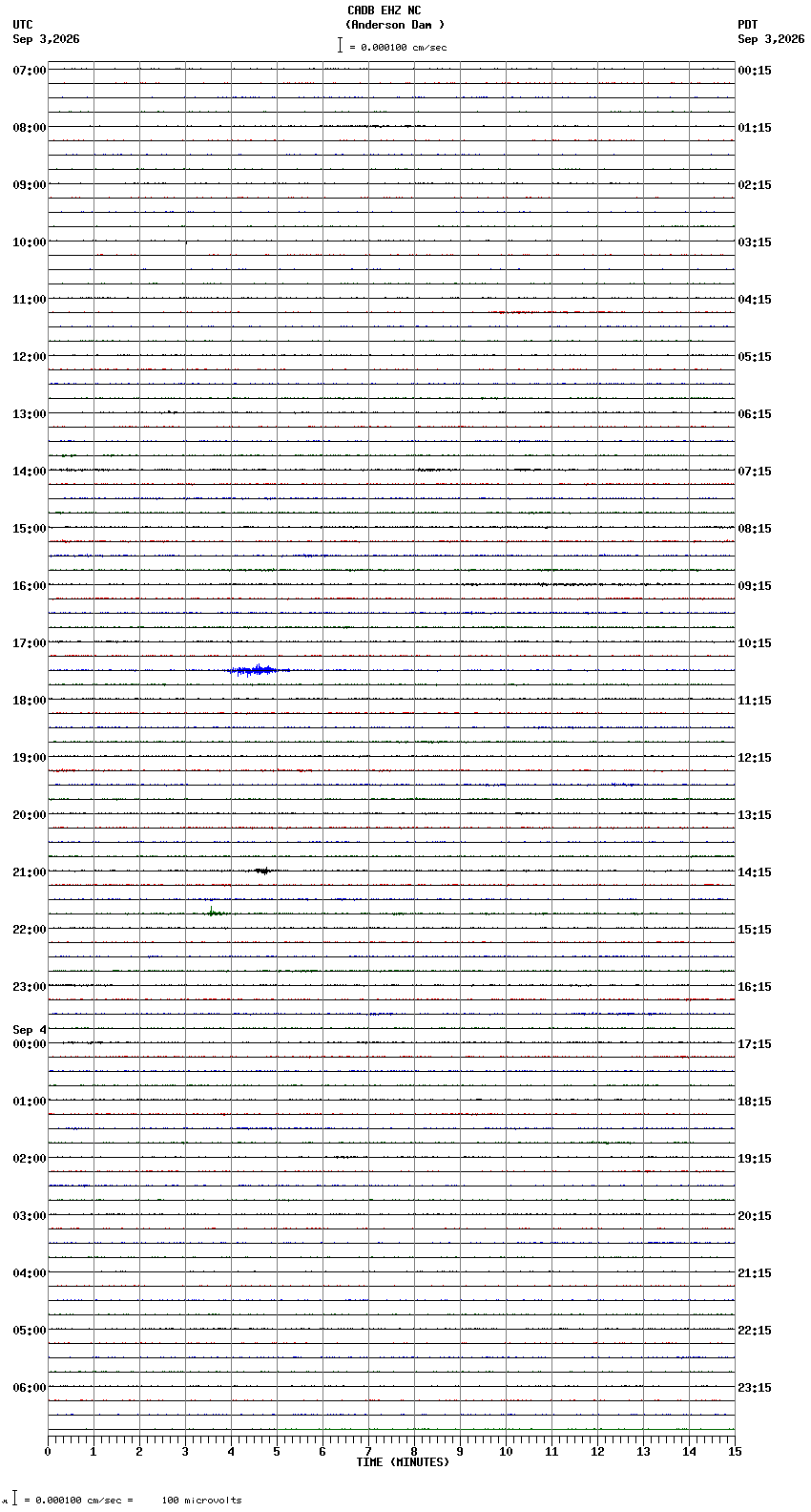This screenshot has width=811, height=1512.
Task: Click the 21:00 UTC row label
Action: 30,872
